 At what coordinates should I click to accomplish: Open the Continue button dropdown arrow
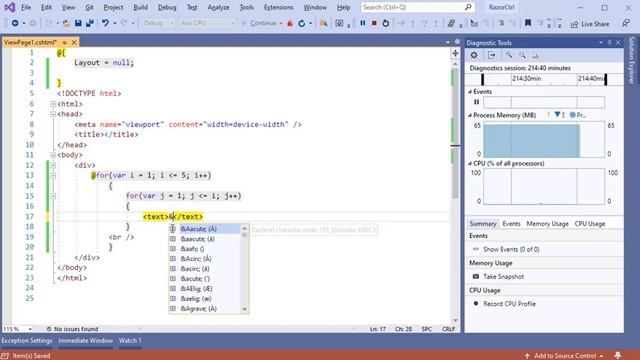(281, 23)
